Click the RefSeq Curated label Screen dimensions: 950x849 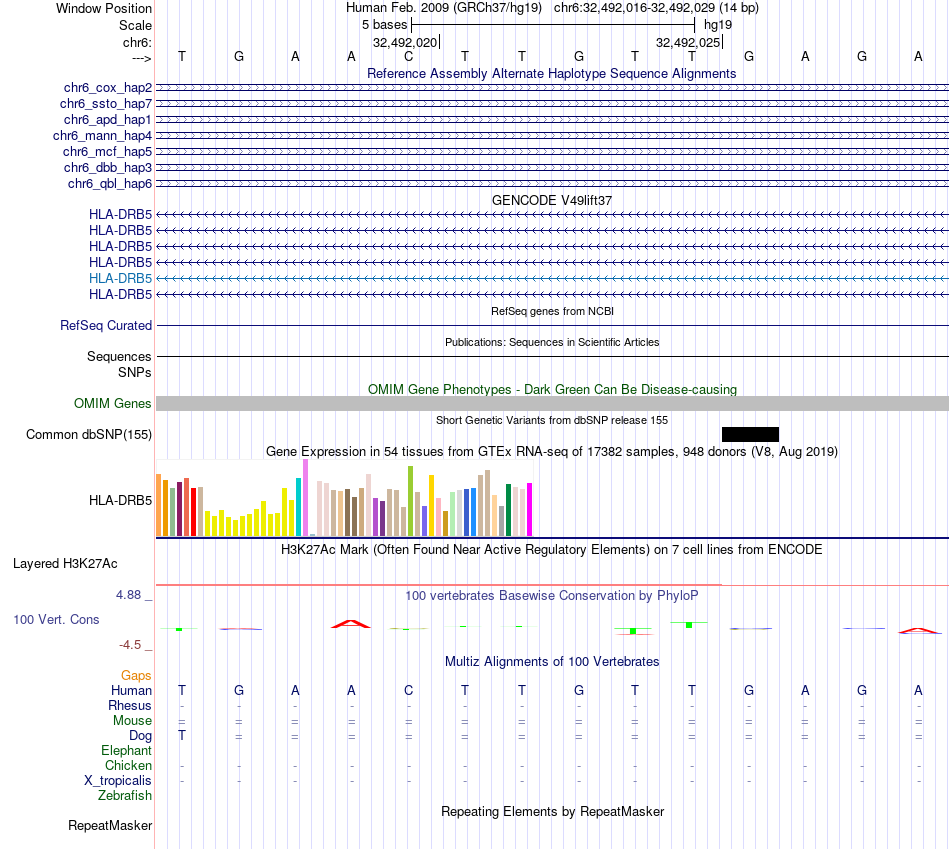click(x=106, y=325)
